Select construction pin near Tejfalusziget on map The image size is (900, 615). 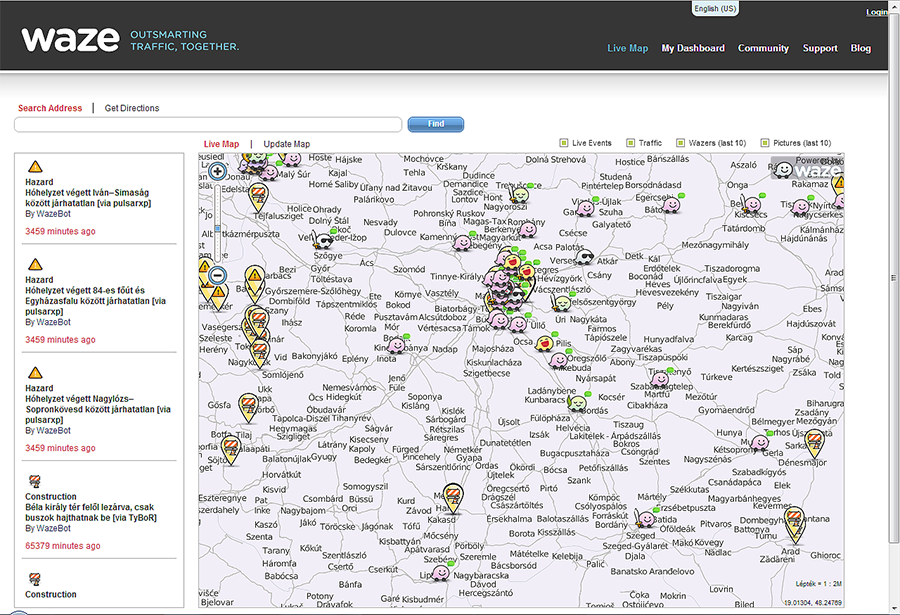tap(259, 198)
